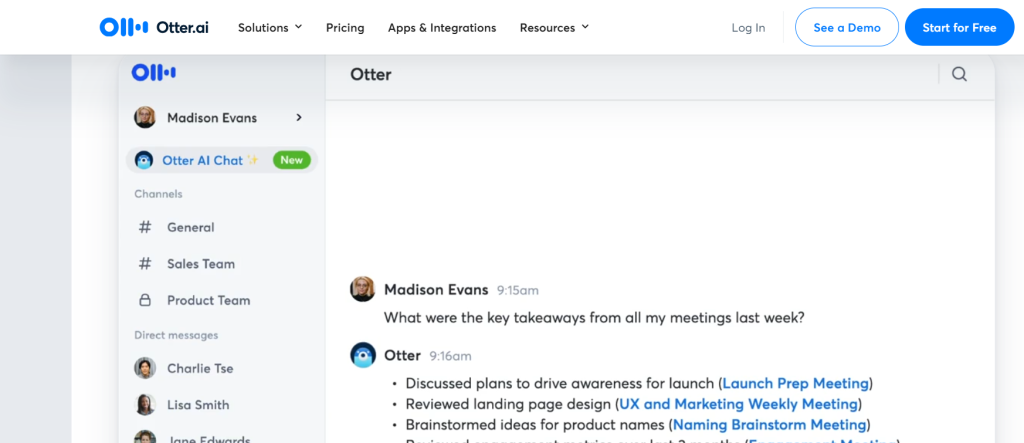
Task: Click the 9:15am message timestamp
Action: [518, 290]
